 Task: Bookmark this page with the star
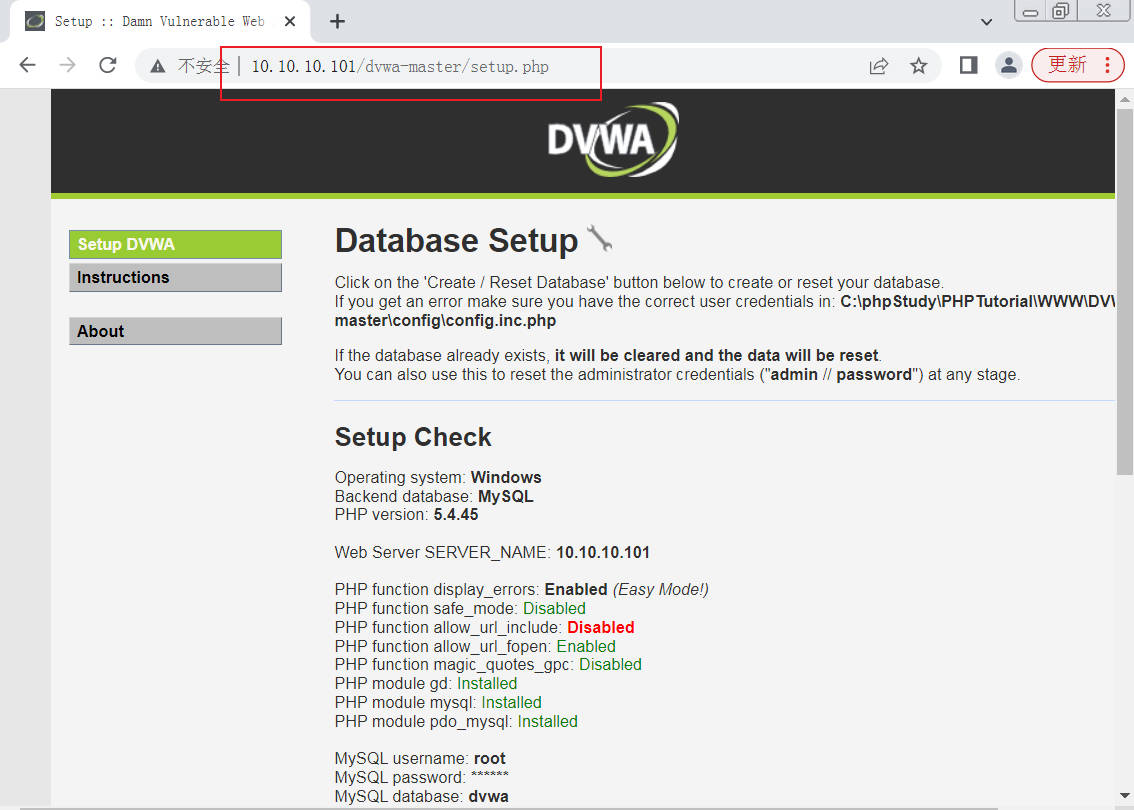pos(918,66)
